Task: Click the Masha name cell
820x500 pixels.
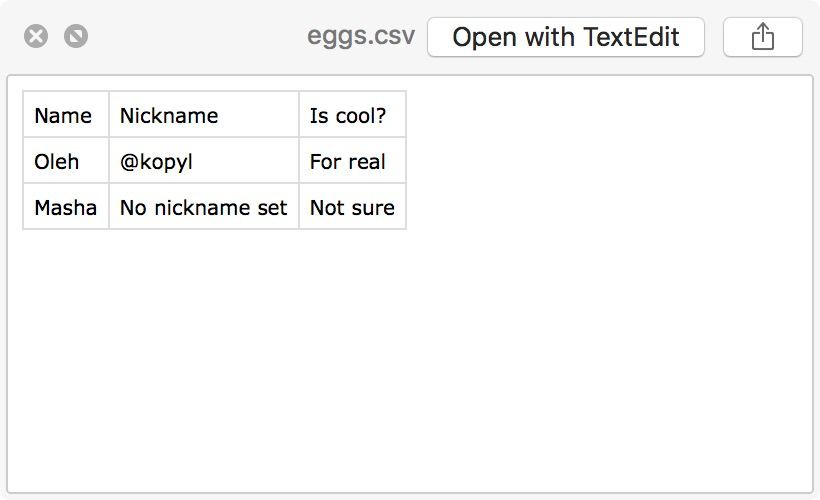Action: click(x=66, y=207)
